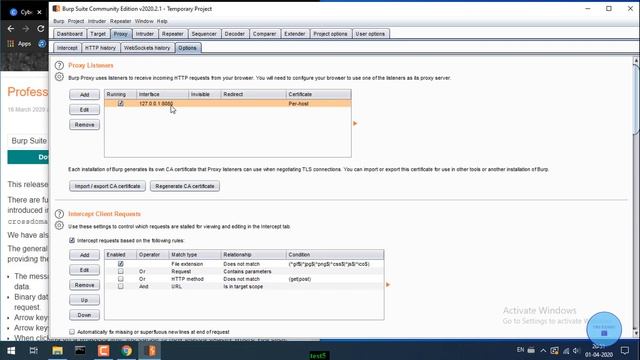Close the browser tab
This screenshot has width=640, height=360.
coord(39,12)
